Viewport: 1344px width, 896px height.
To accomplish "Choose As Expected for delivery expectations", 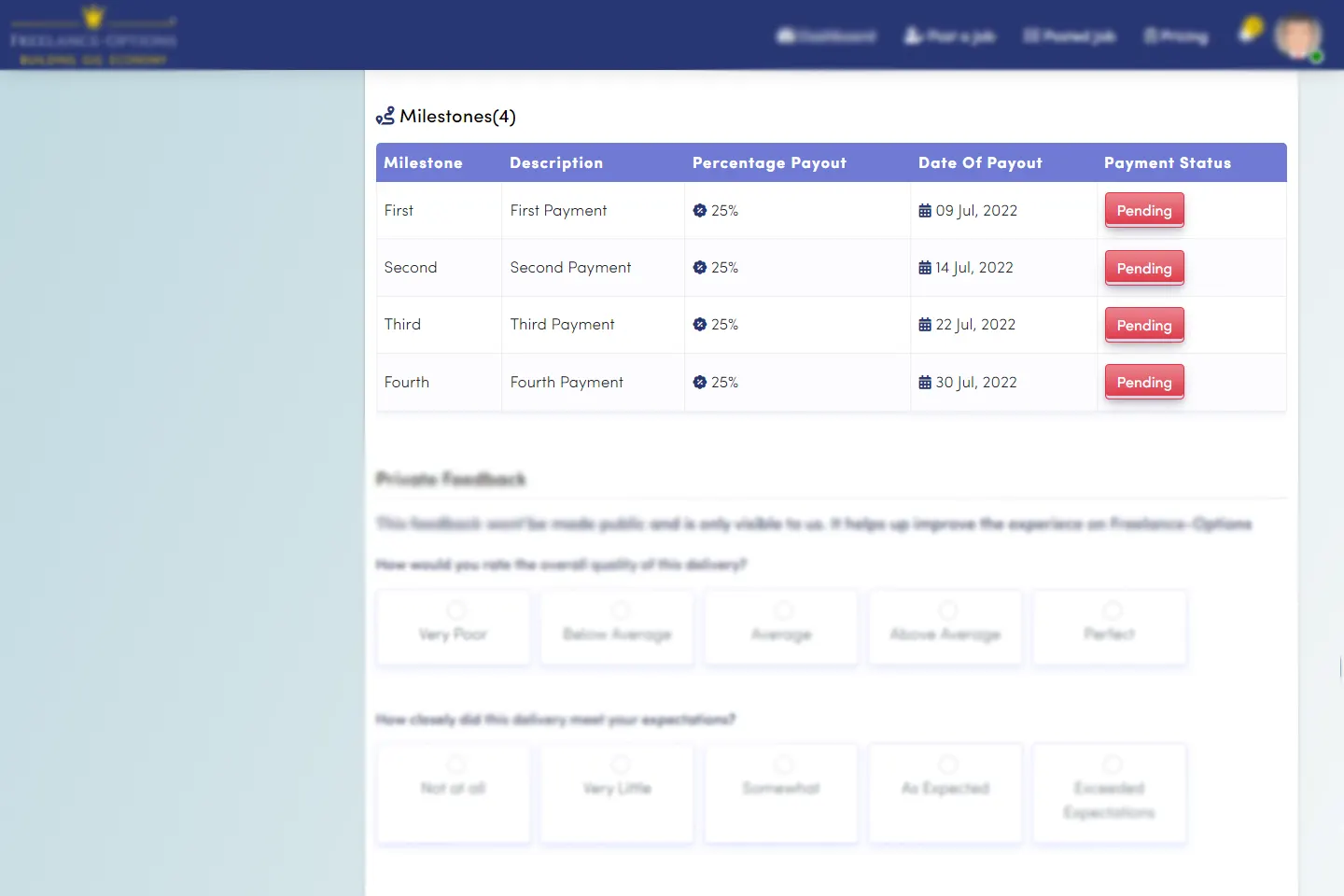I will click(x=945, y=793).
